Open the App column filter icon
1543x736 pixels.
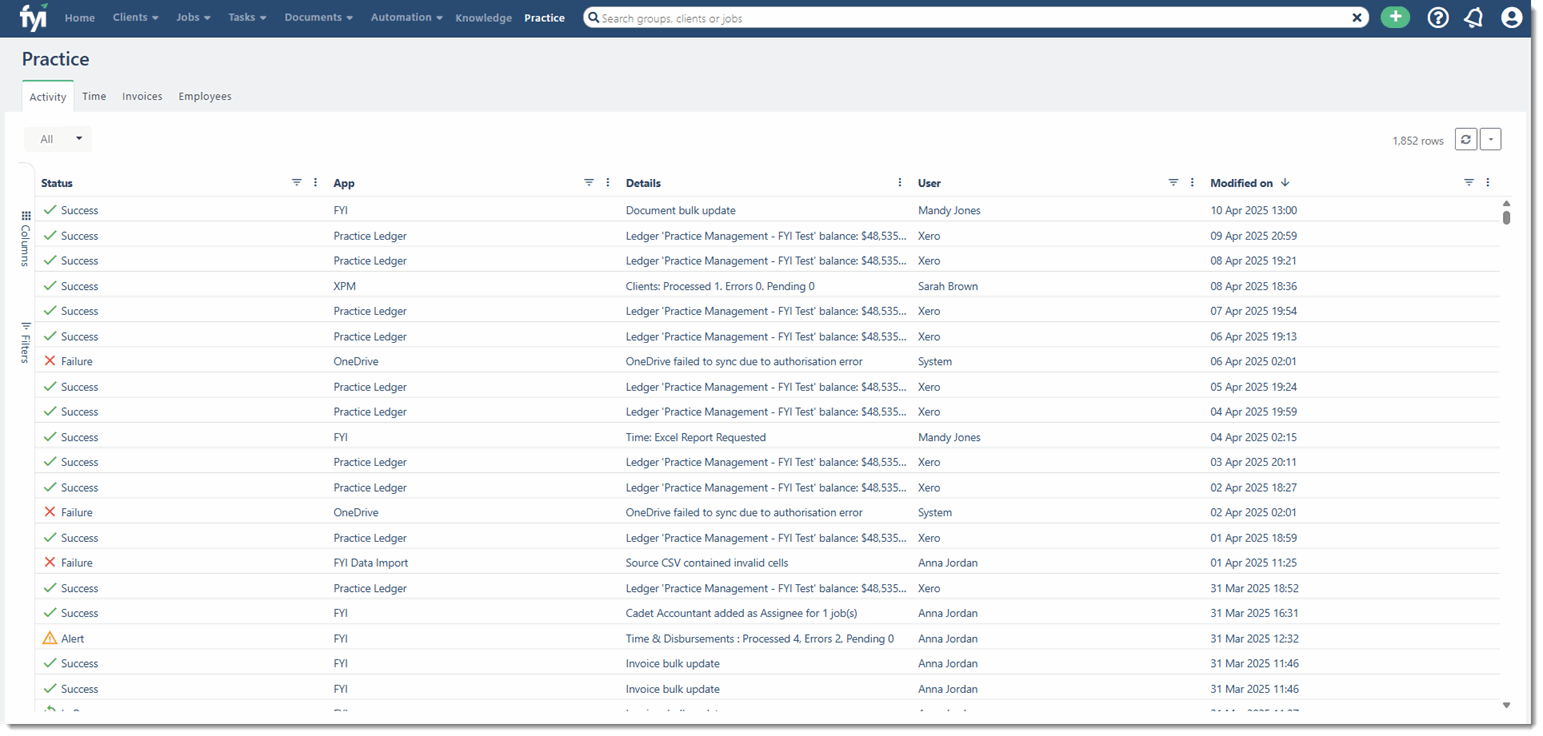[x=589, y=183]
